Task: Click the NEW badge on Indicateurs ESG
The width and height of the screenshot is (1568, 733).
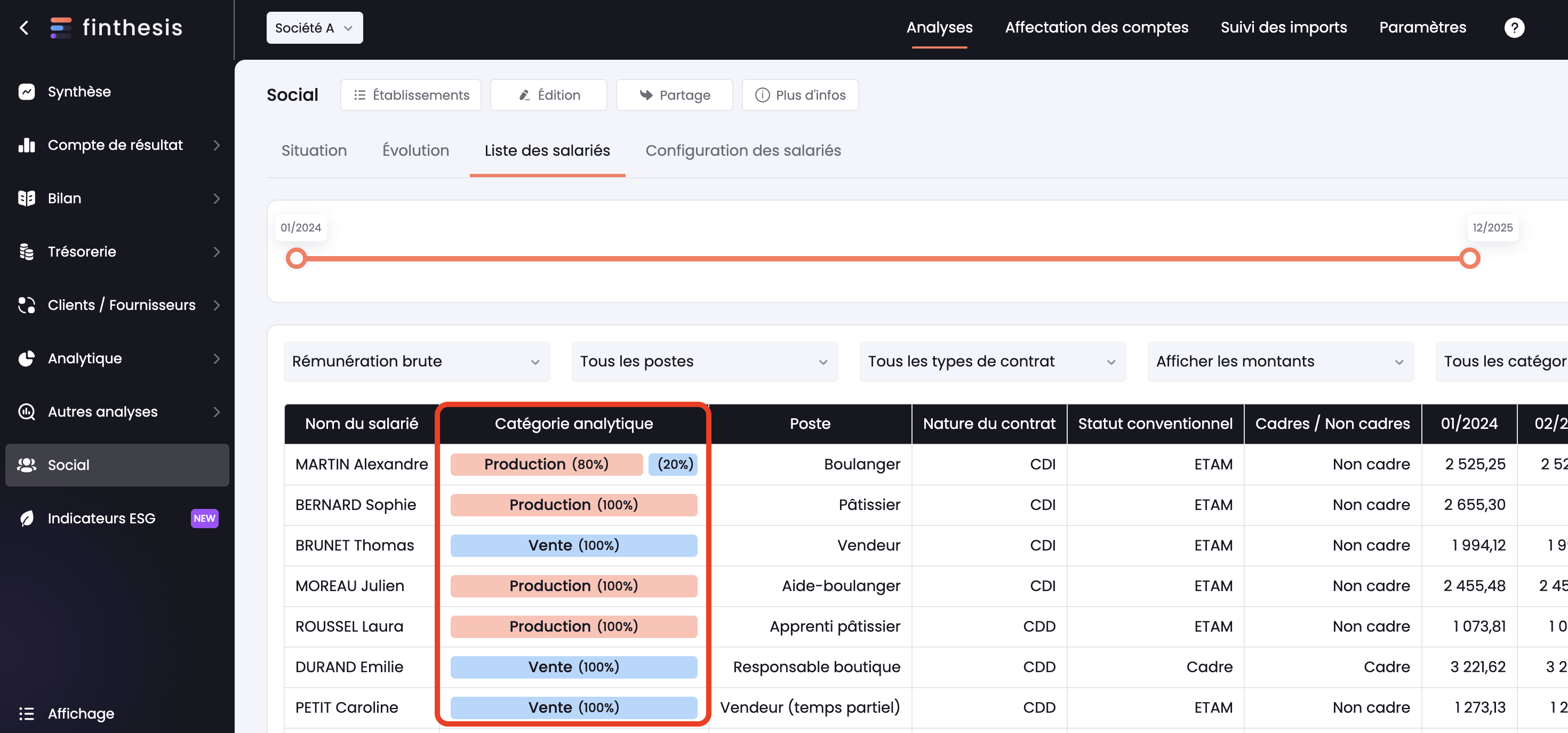Action: 204,518
